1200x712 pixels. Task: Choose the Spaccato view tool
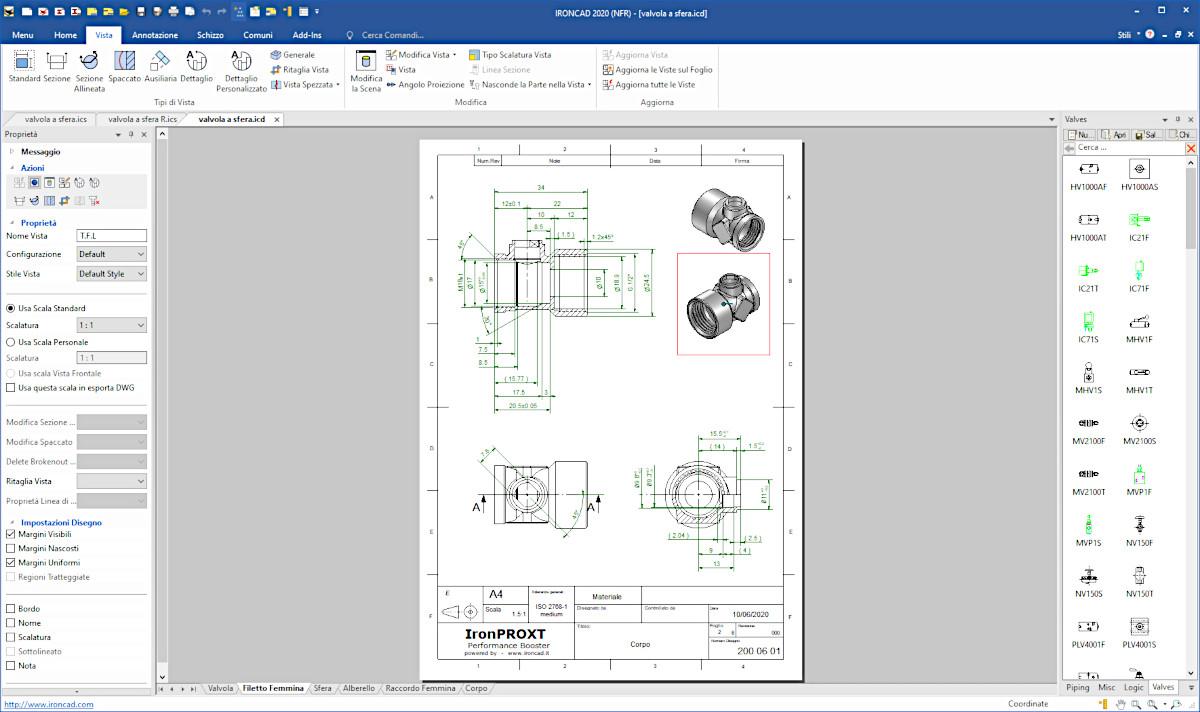125,67
